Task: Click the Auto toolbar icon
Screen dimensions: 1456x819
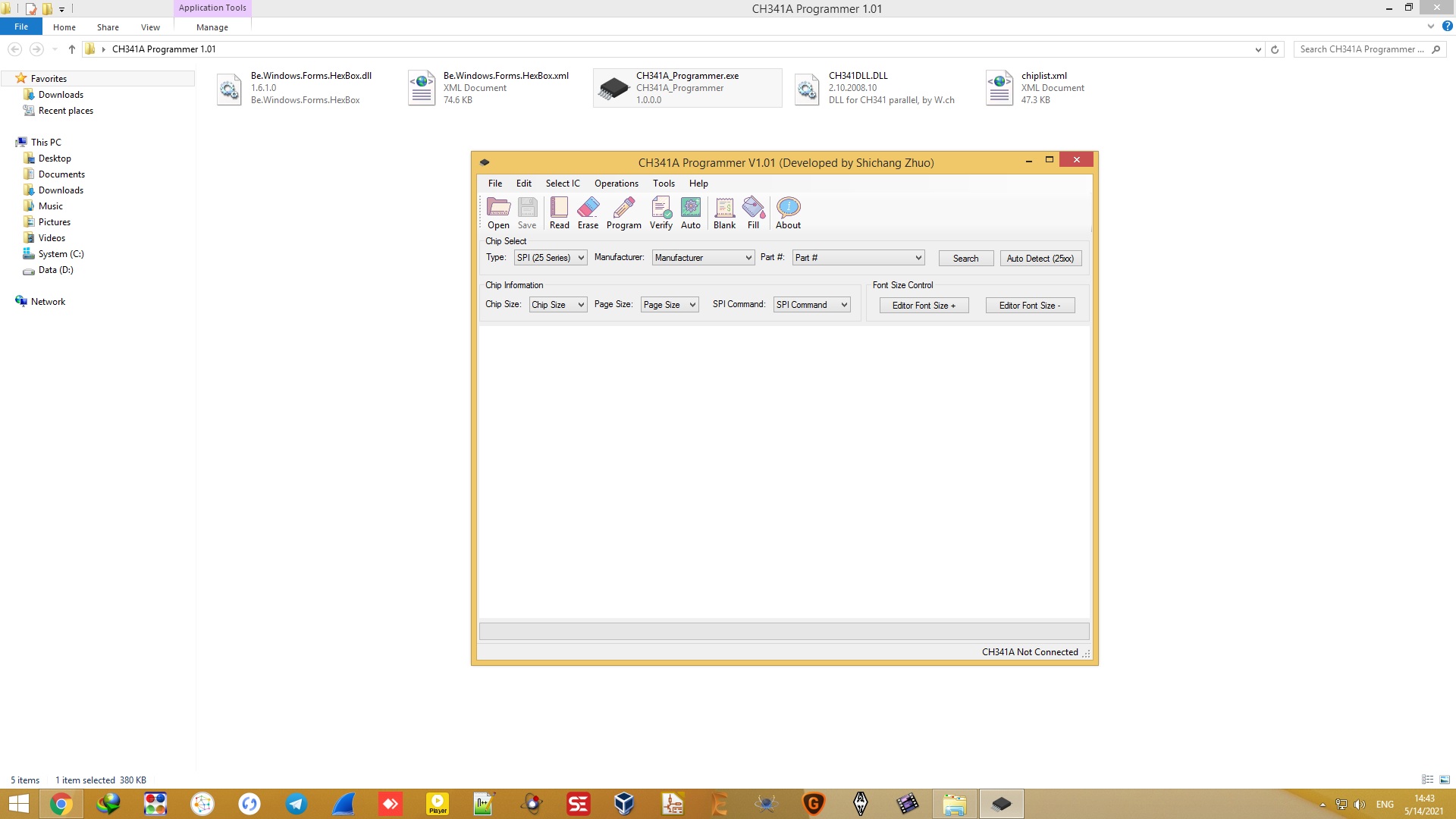Action: tap(690, 213)
